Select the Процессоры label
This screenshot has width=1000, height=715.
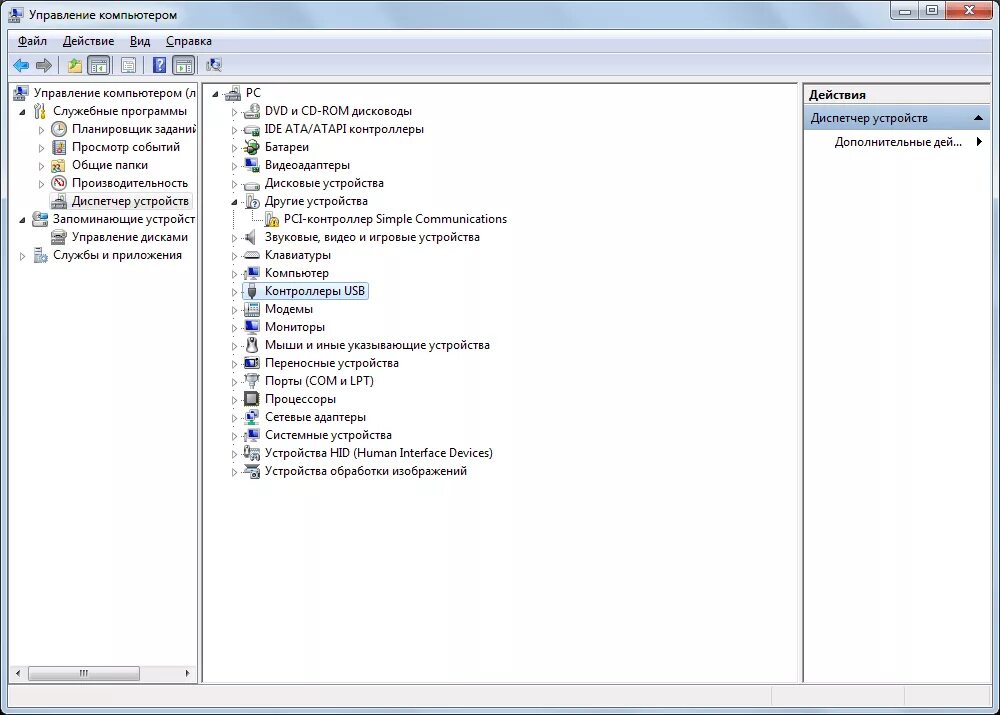[x=300, y=399]
